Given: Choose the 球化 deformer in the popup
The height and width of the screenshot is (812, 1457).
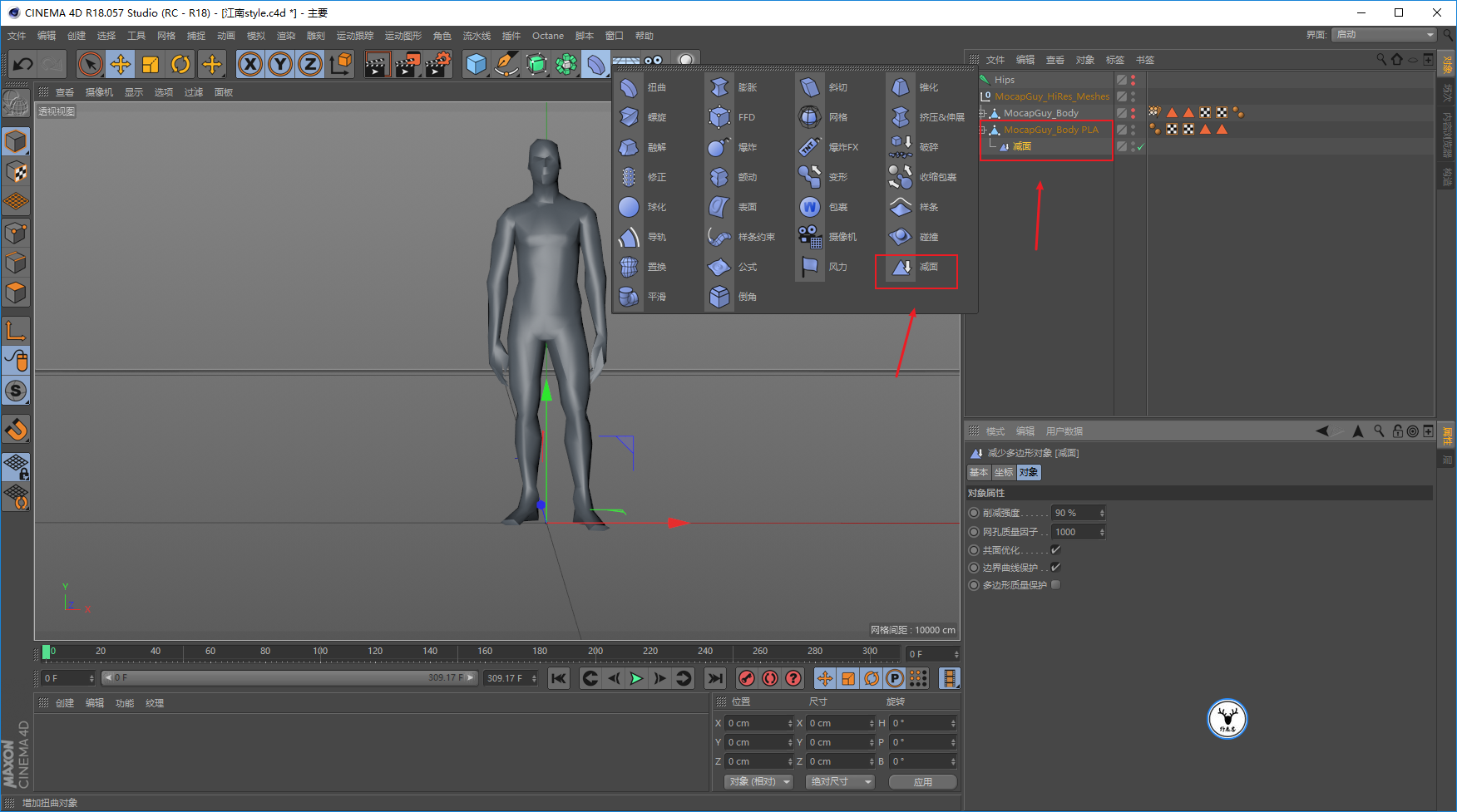Looking at the screenshot, I should point(645,207).
